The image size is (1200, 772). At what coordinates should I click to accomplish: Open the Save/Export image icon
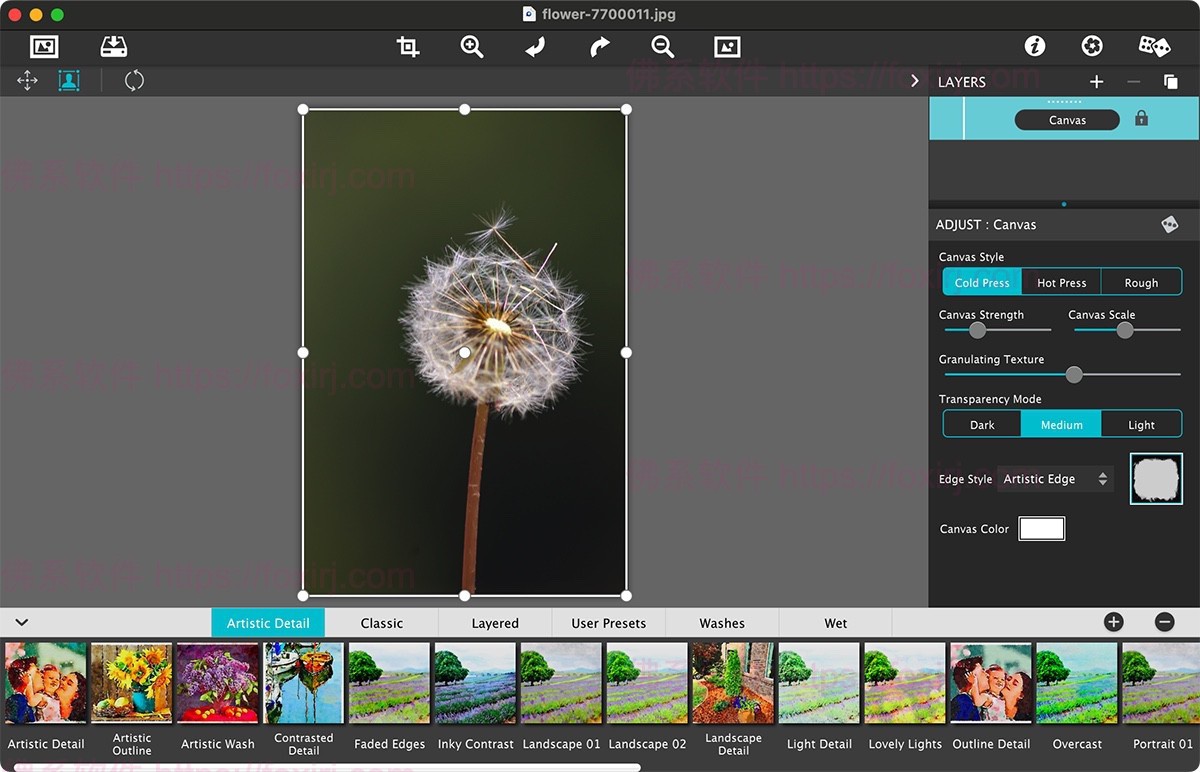(x=112, y=46)
